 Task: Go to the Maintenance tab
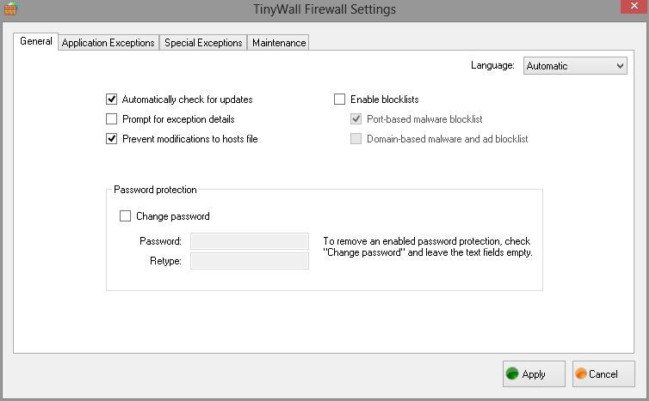point(279,43)
